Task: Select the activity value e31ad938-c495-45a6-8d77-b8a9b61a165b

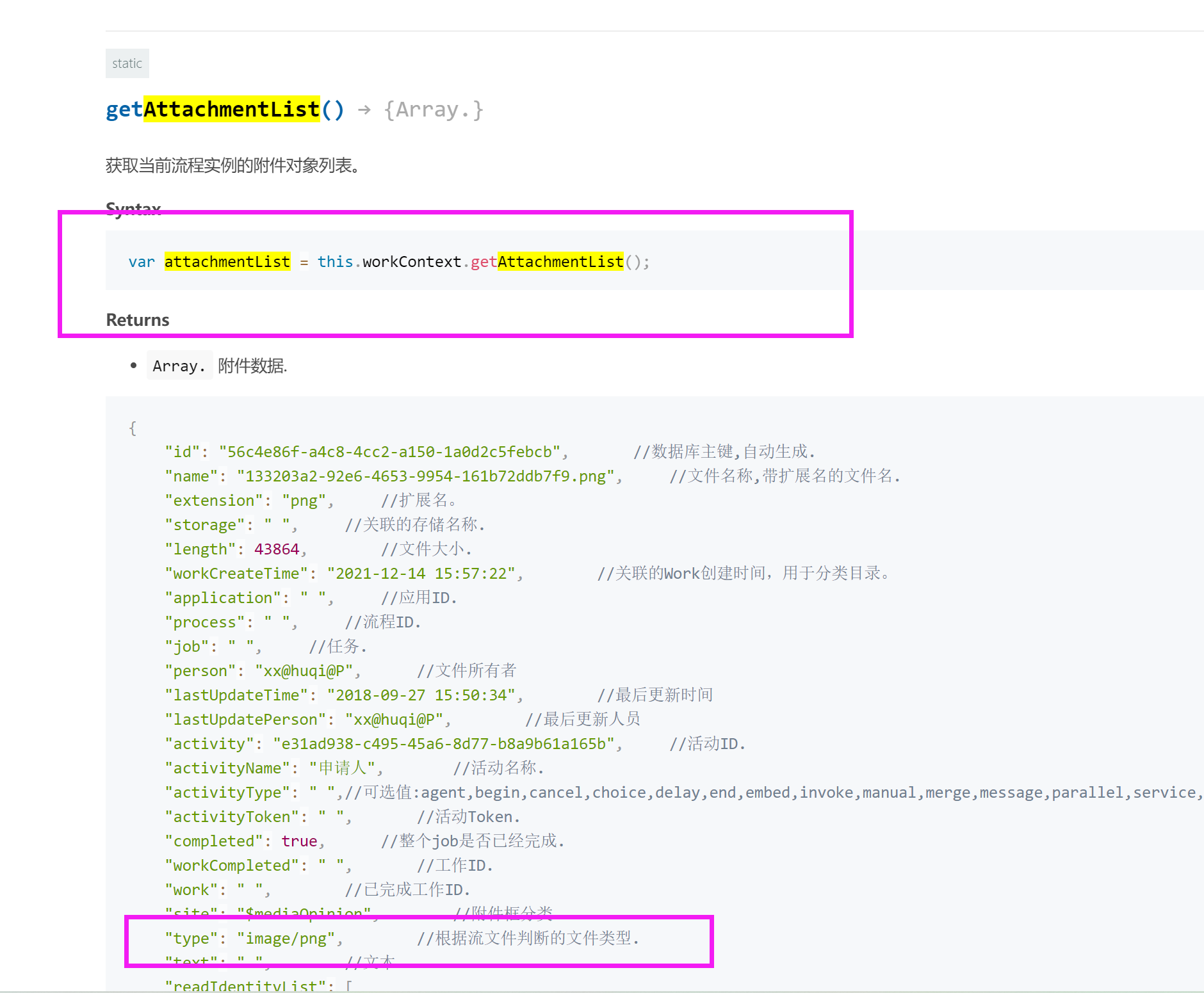Action: (x=444, y=744)
